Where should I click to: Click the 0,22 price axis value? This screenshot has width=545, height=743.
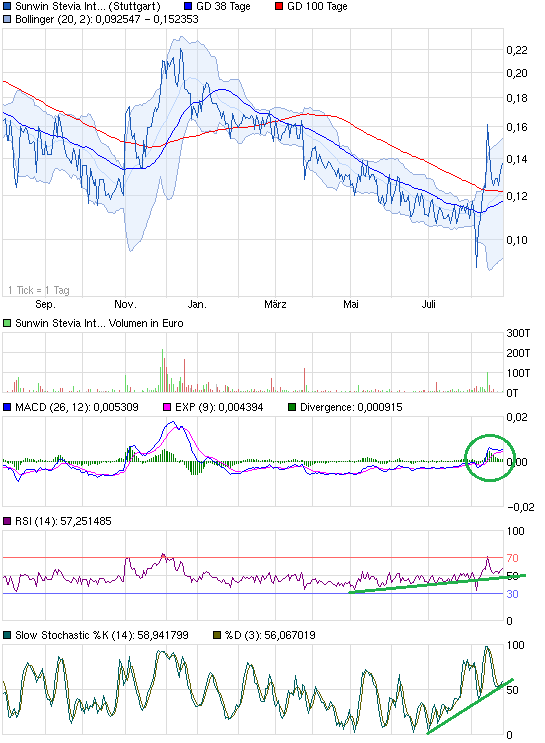click(x=517, y=50)
